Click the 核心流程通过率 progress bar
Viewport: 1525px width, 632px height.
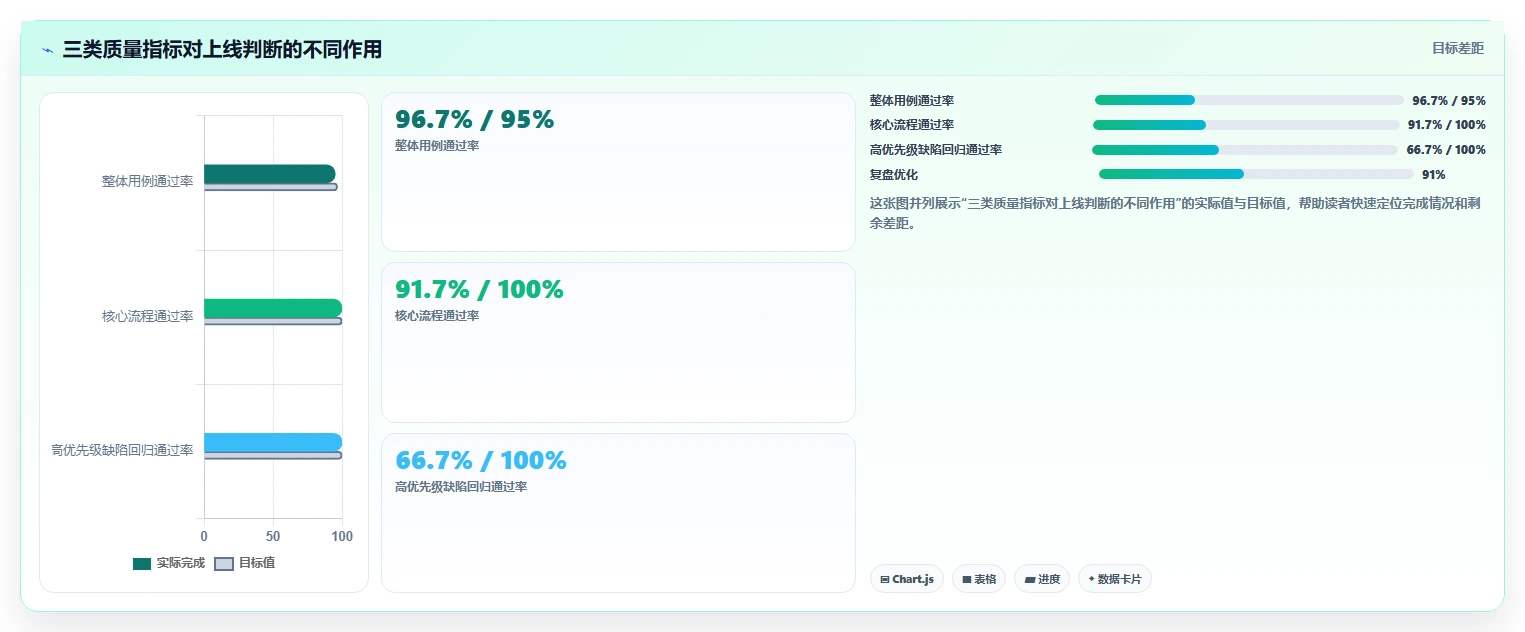click(x=1246, y=125)
